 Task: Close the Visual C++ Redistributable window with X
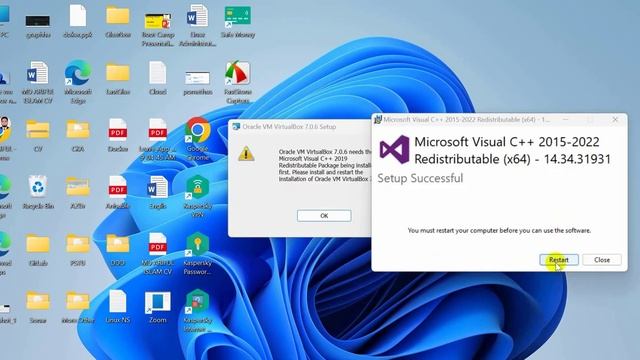615,120
